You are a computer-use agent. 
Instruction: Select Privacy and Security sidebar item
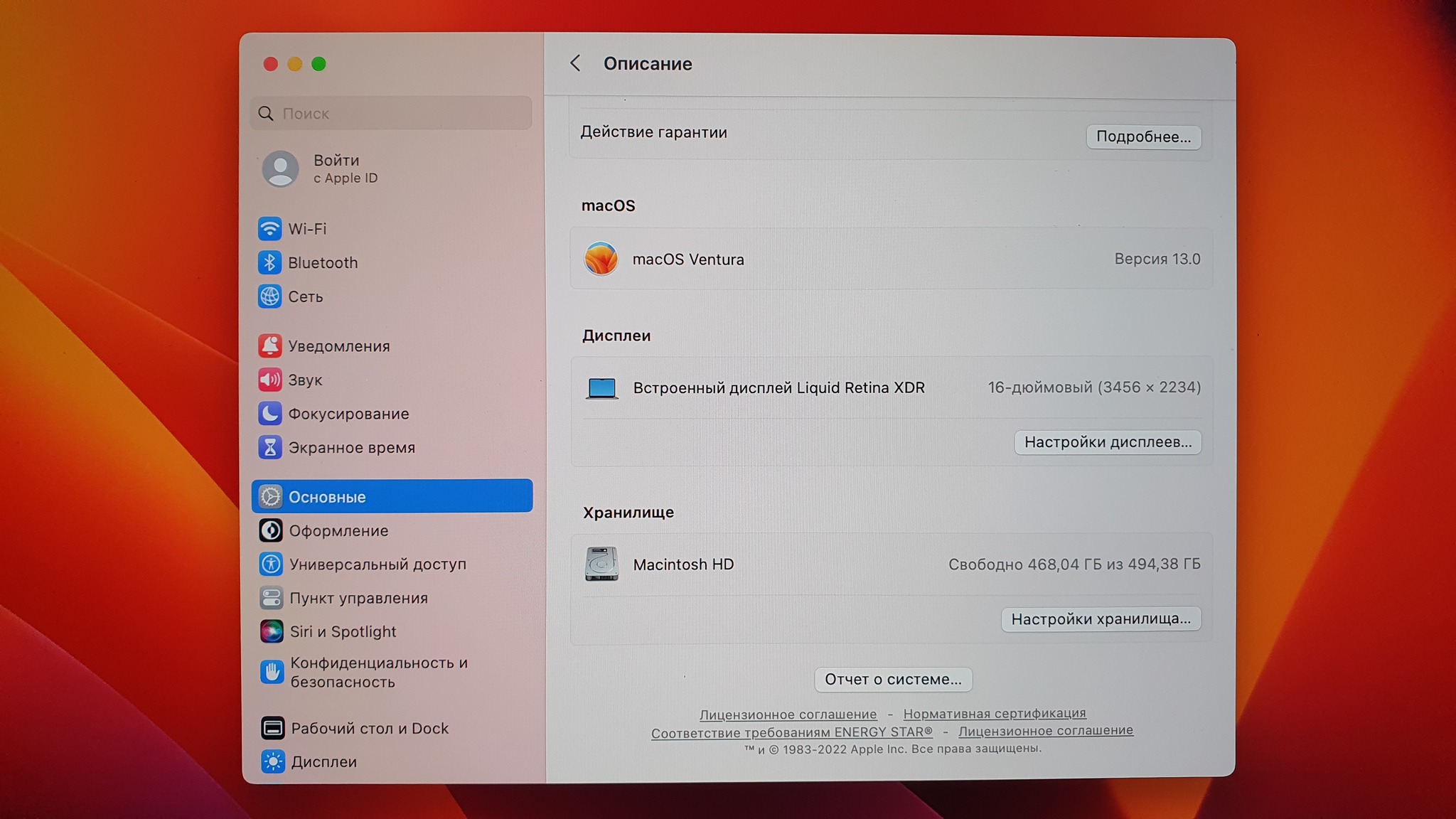[378, 672]
